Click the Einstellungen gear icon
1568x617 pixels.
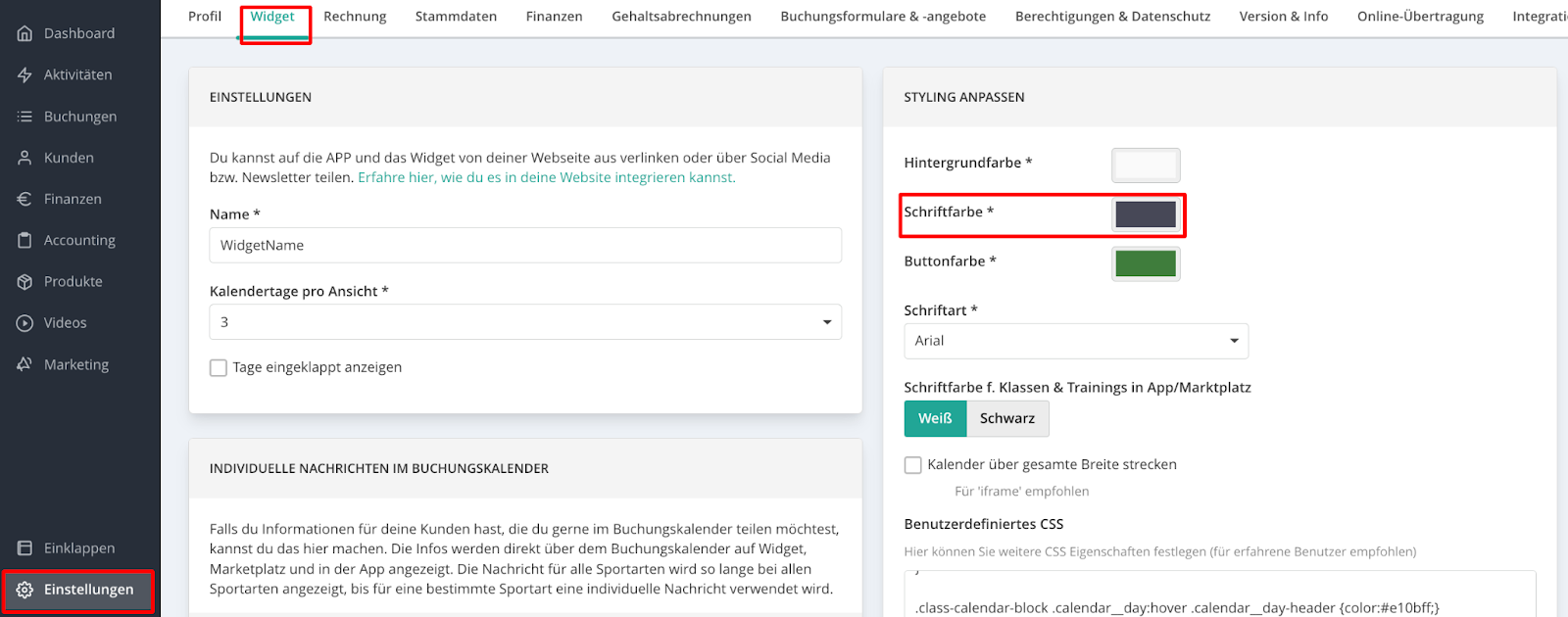[24, 590]
